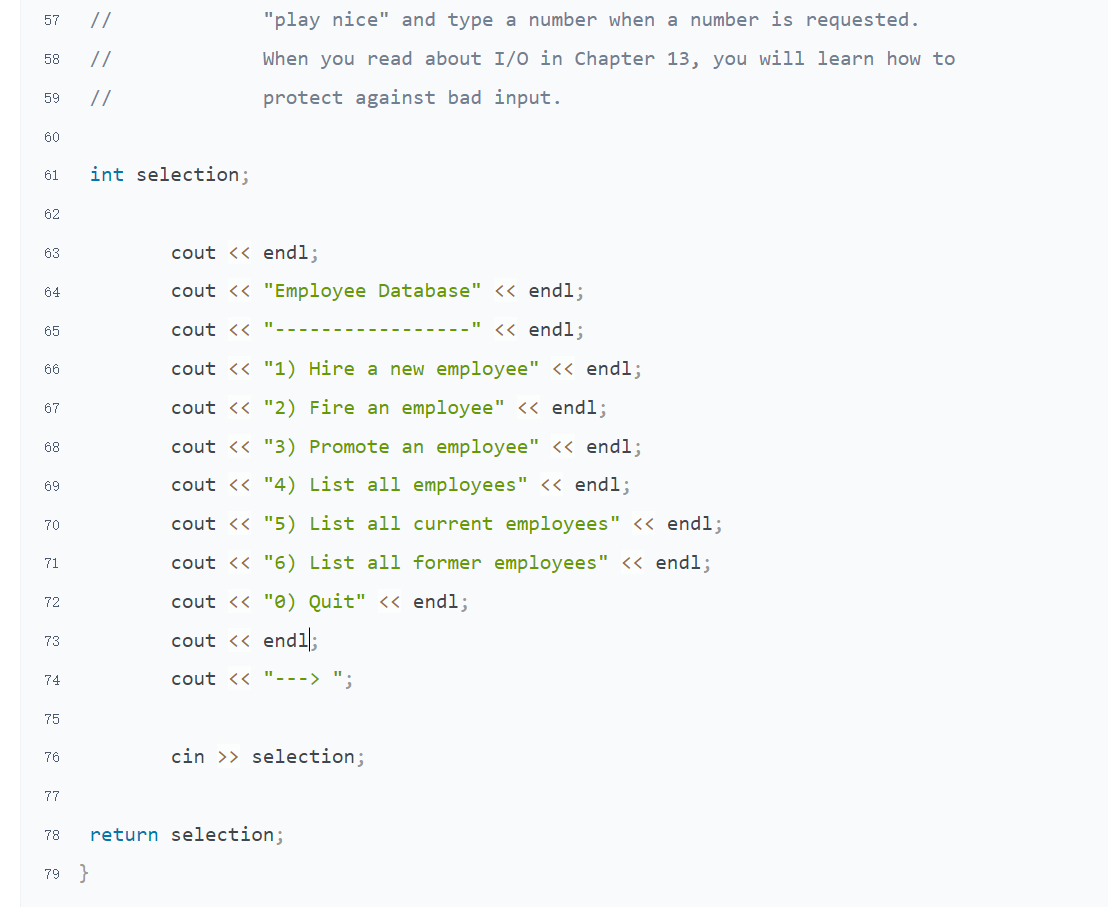Screen dimensions: 1108x908
Task: Click the "1) Hire a new employee" string
Action: pyautogui.click(x=401, y=369)
